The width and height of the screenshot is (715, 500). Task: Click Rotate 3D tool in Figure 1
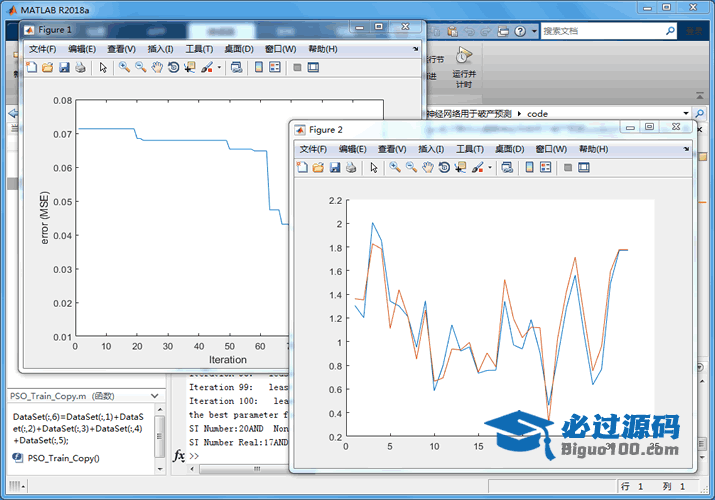point(173,68)
